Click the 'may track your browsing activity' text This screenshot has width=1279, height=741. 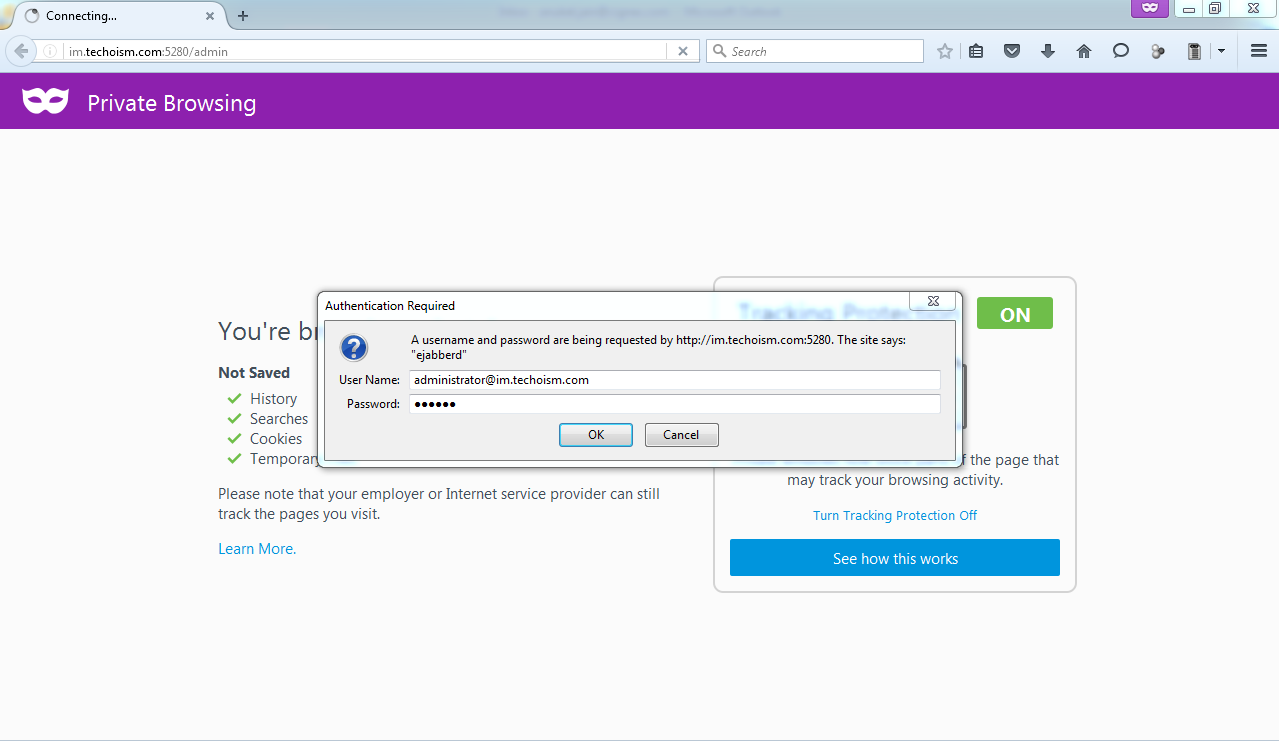point(895,480)
